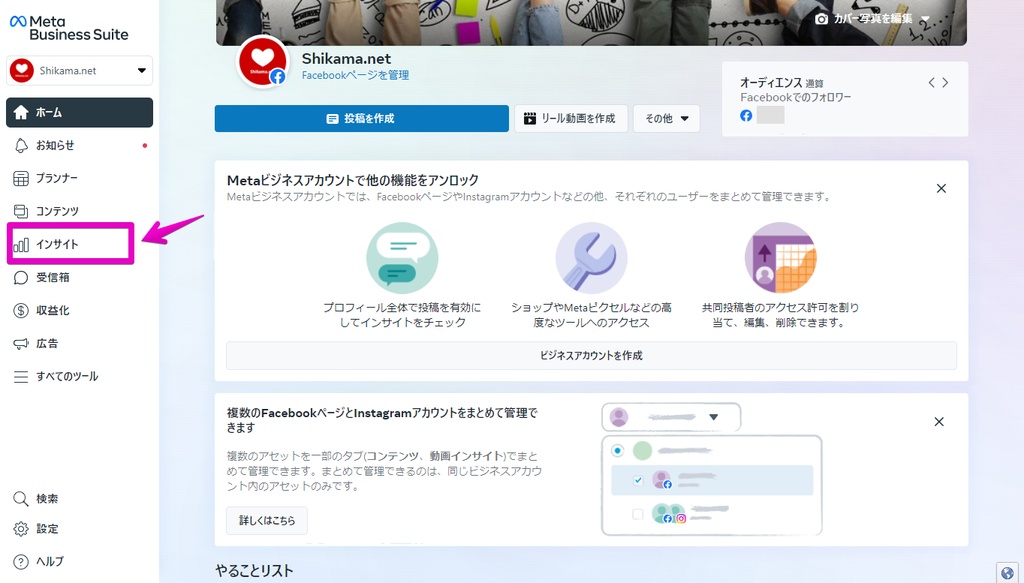
Task: Click the red notification dot on お知らせ
Action: (x=144, y=146)
